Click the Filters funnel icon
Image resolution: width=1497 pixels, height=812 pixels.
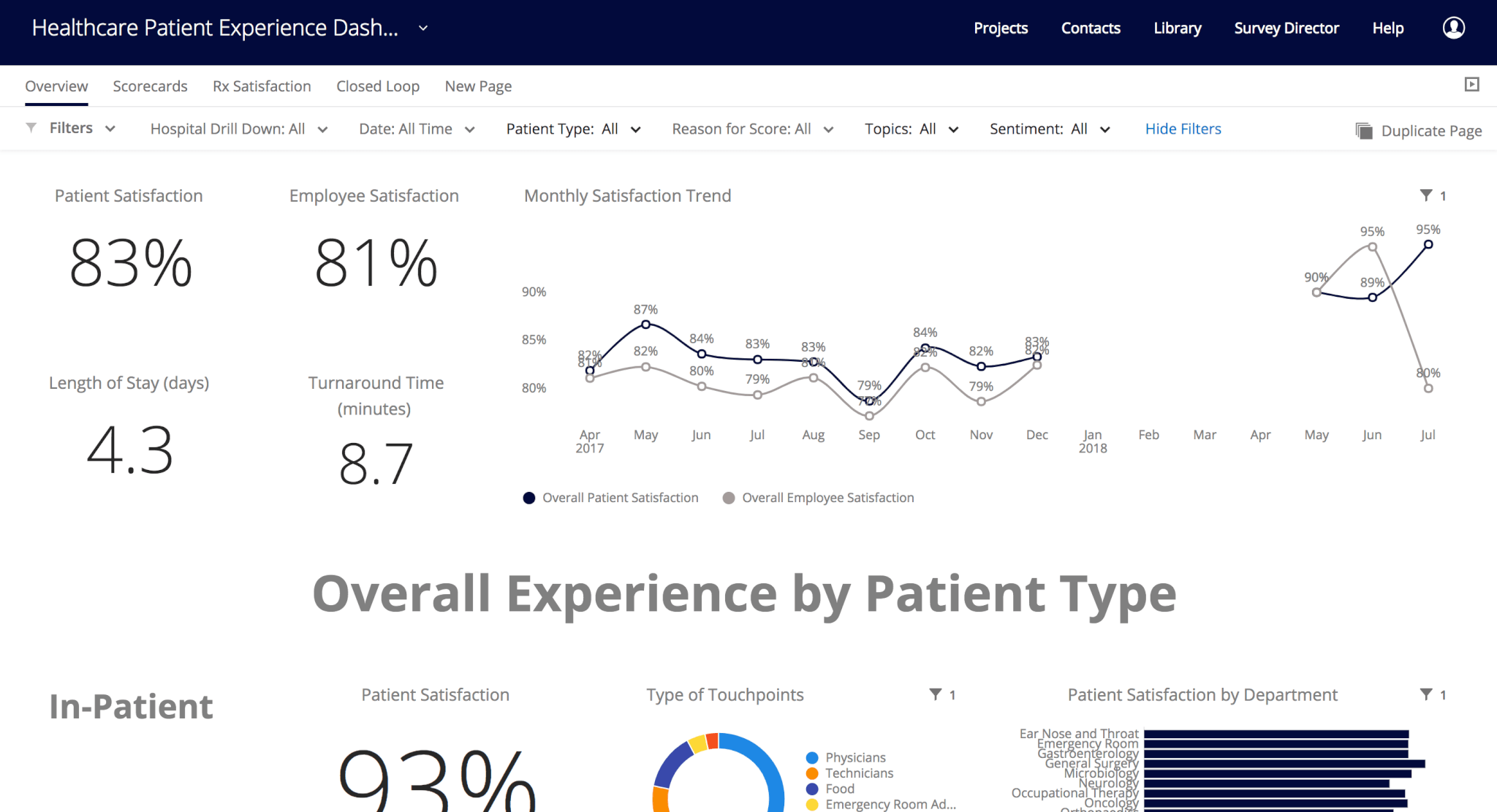tap(31, 128)
